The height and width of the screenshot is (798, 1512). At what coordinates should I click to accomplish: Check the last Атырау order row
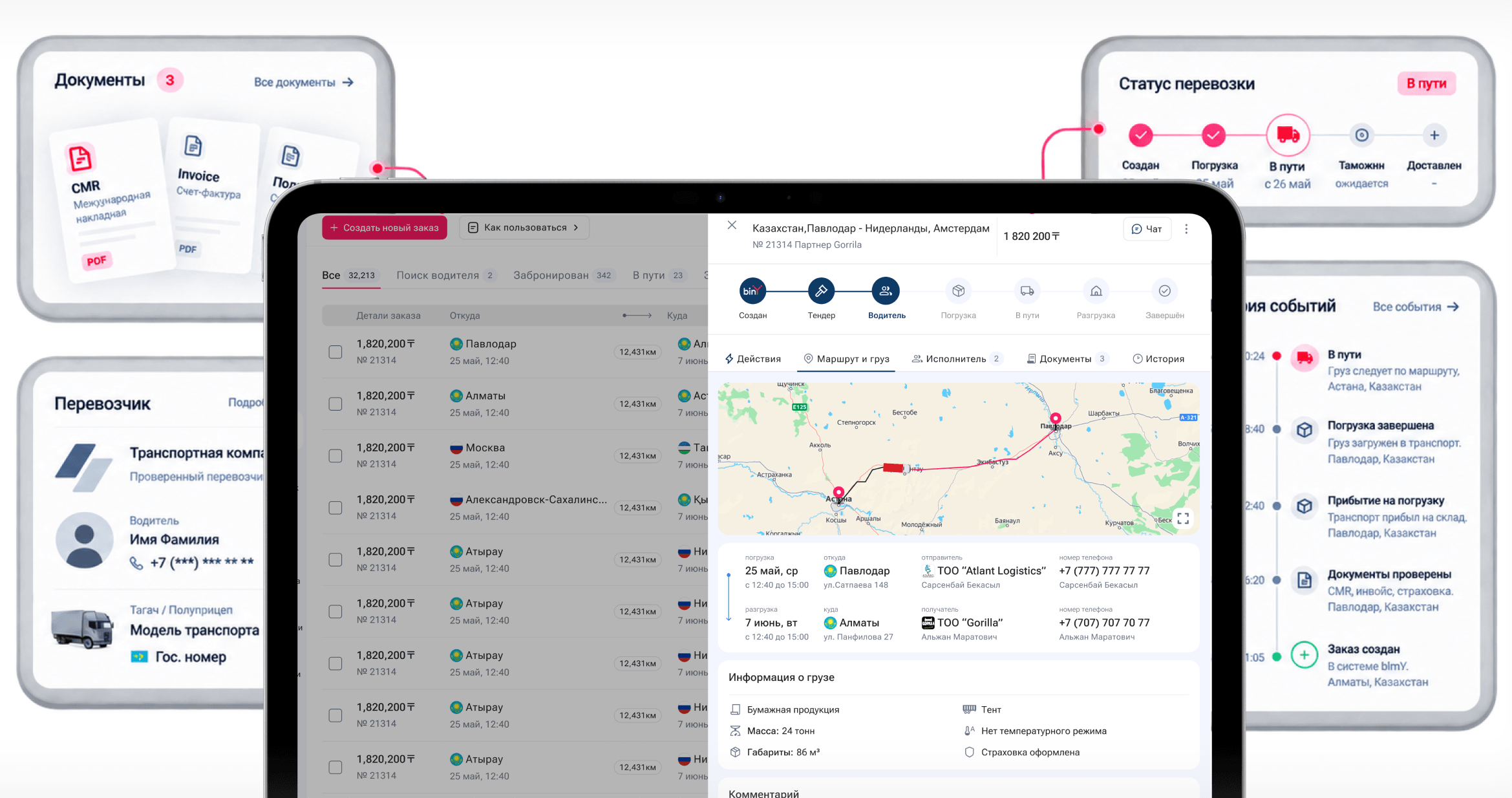tap(335, 767)
